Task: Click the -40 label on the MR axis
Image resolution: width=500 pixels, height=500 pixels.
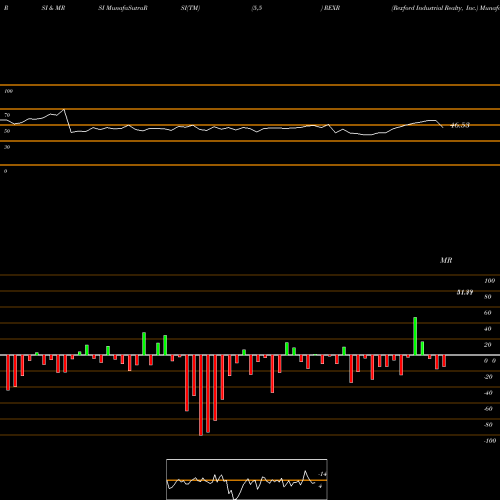Action: coord(488,393)
